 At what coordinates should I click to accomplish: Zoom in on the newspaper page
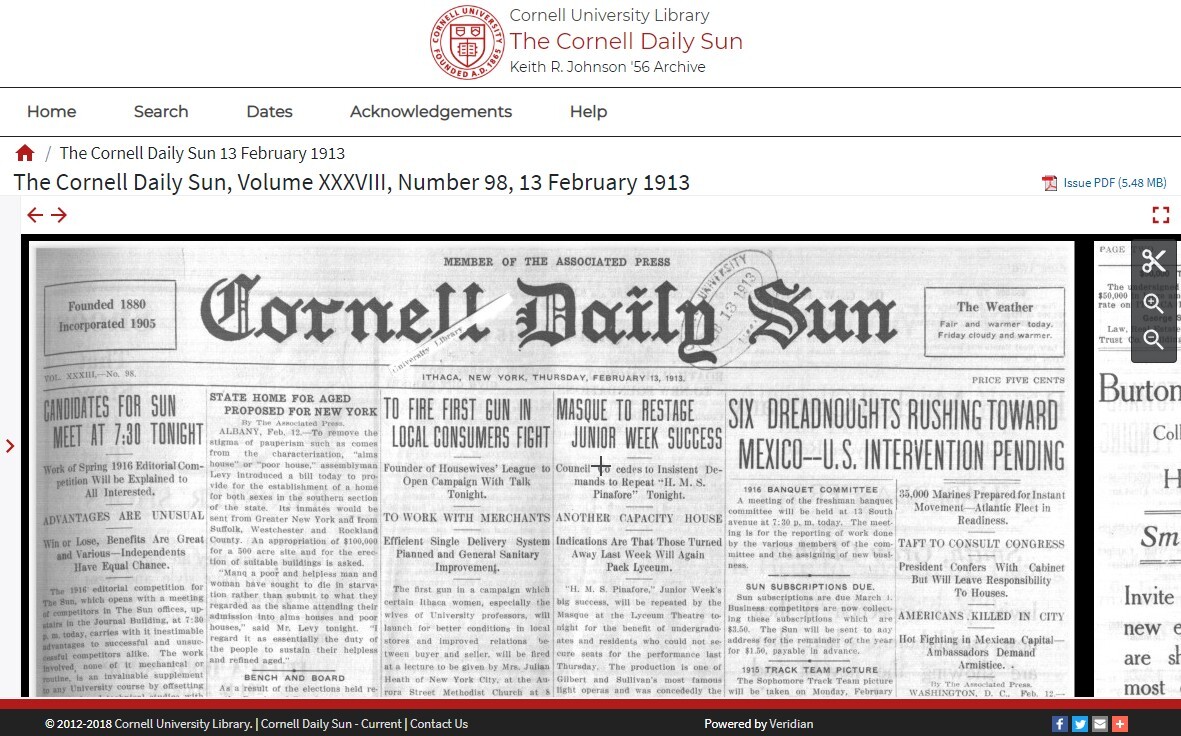point(1154,302)
